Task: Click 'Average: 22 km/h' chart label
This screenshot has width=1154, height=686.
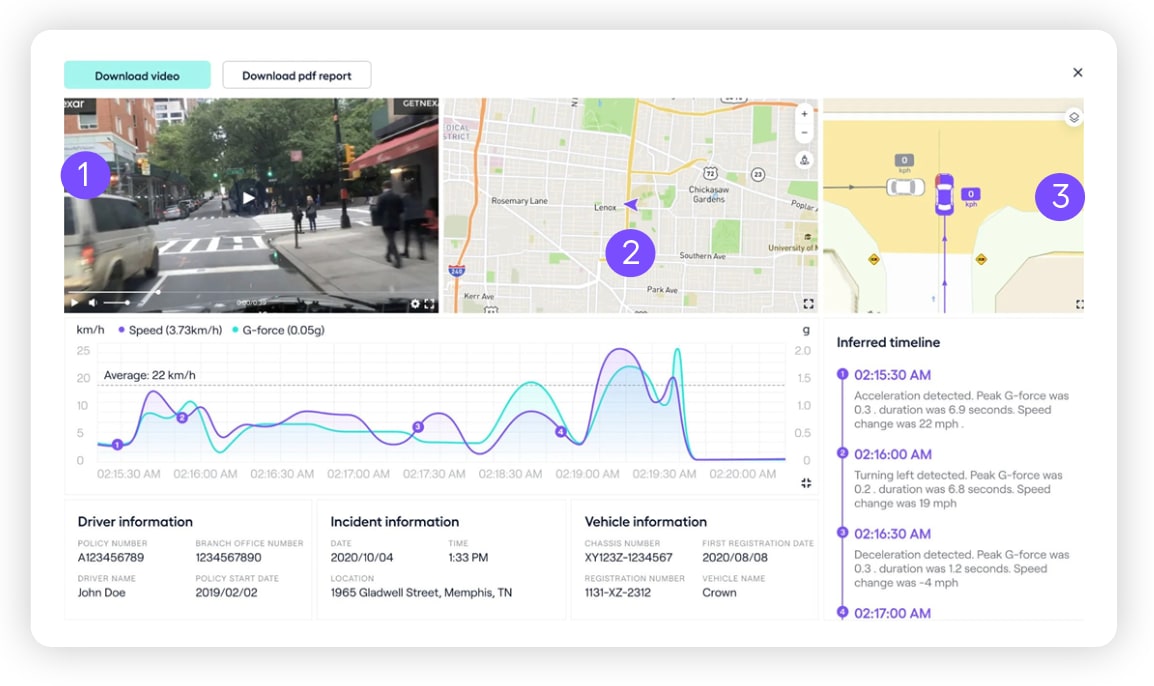Action: click(x=149, y=375)
